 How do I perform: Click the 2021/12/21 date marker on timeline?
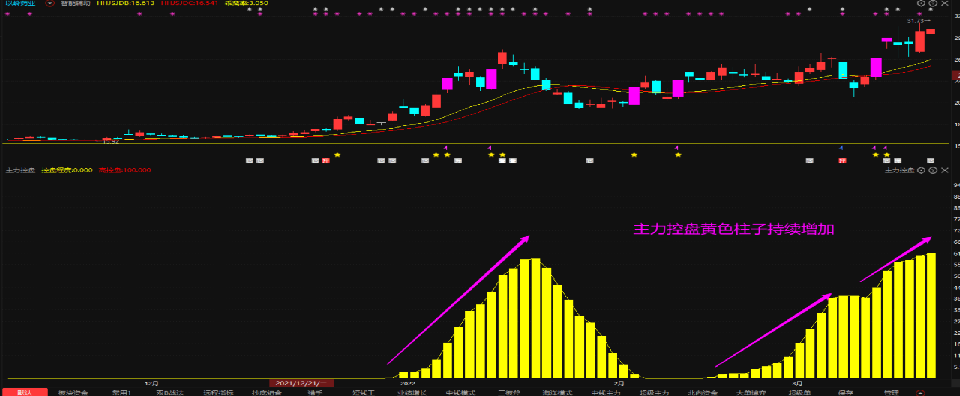click(x=301, y=383)
